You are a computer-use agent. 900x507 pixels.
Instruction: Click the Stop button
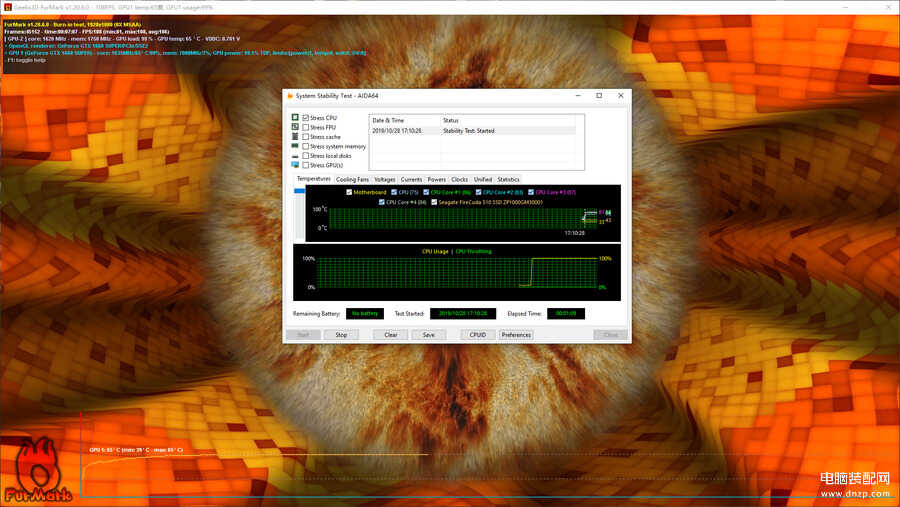coord(341,335)
